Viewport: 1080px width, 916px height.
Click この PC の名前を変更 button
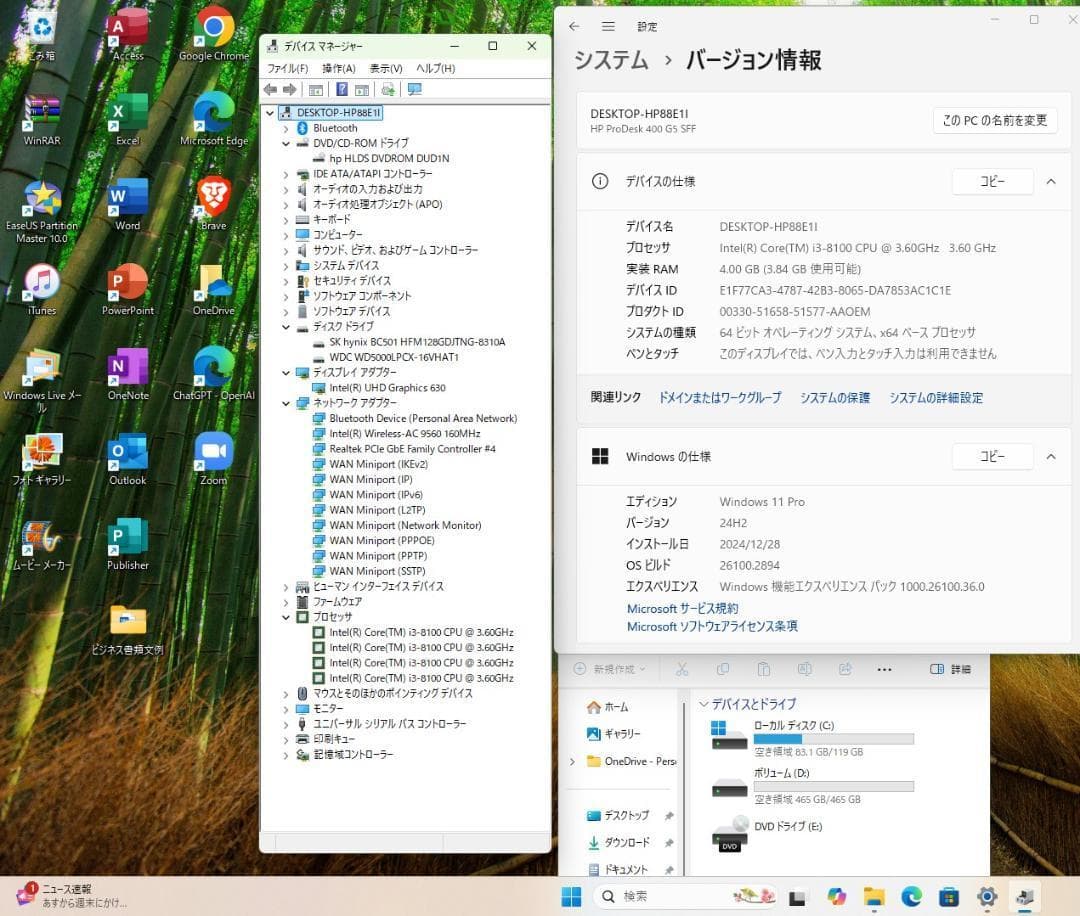(994, 120)
